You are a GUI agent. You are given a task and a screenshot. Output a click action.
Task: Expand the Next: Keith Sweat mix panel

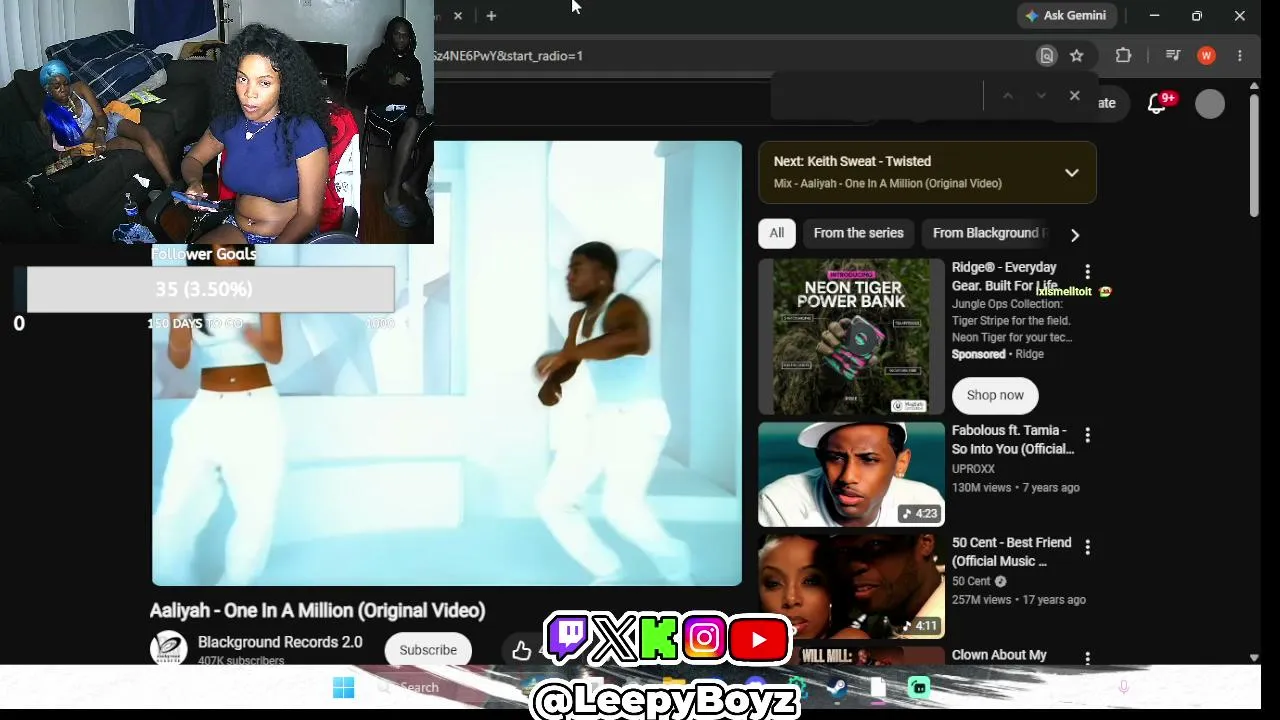(1072, 173)
